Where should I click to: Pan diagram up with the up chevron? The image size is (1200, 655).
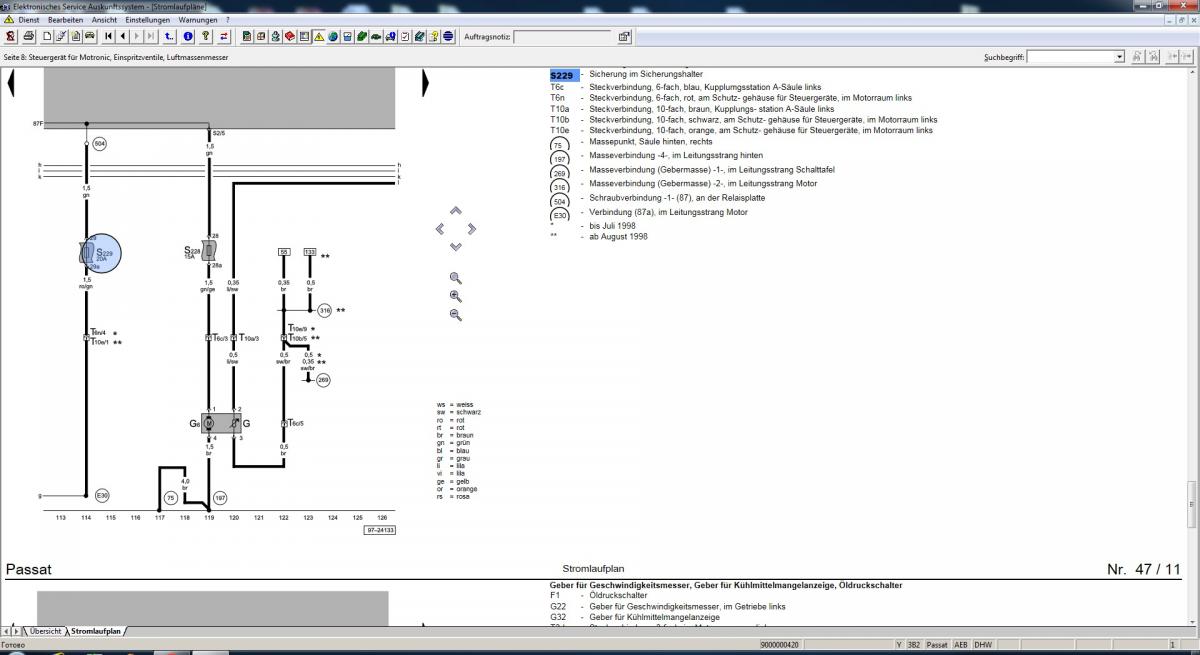[455, 211]
